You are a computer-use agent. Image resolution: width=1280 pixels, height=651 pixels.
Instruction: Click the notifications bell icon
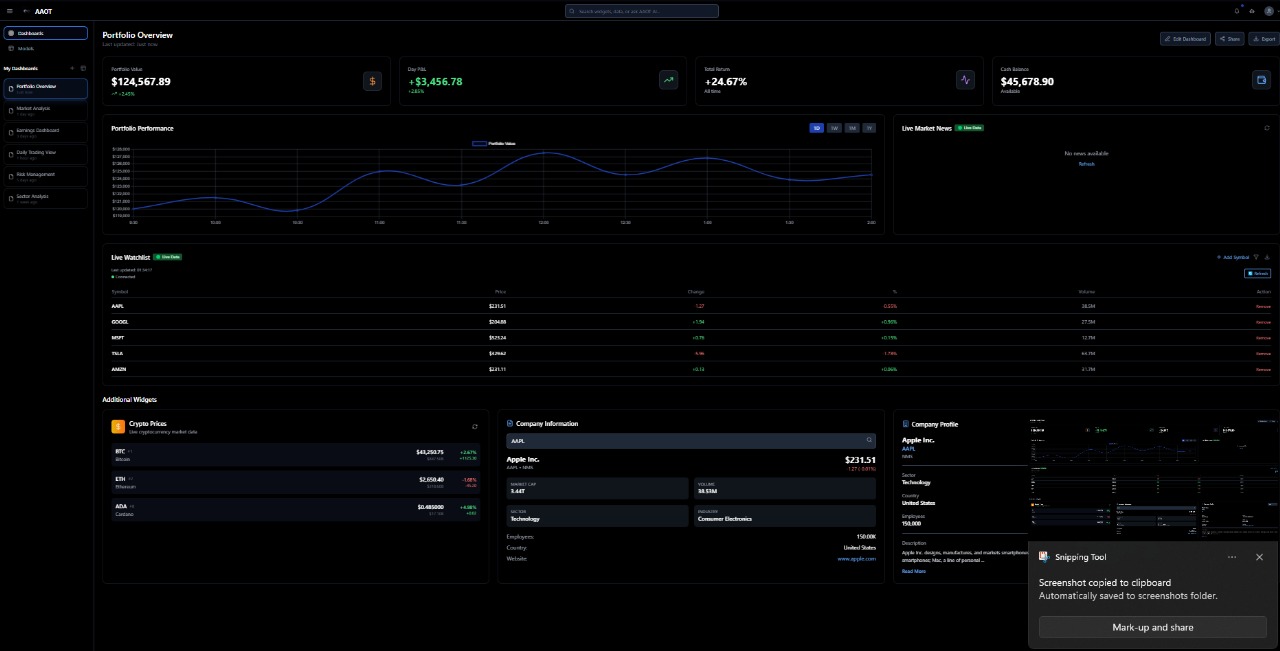[x=1237, y=11]
